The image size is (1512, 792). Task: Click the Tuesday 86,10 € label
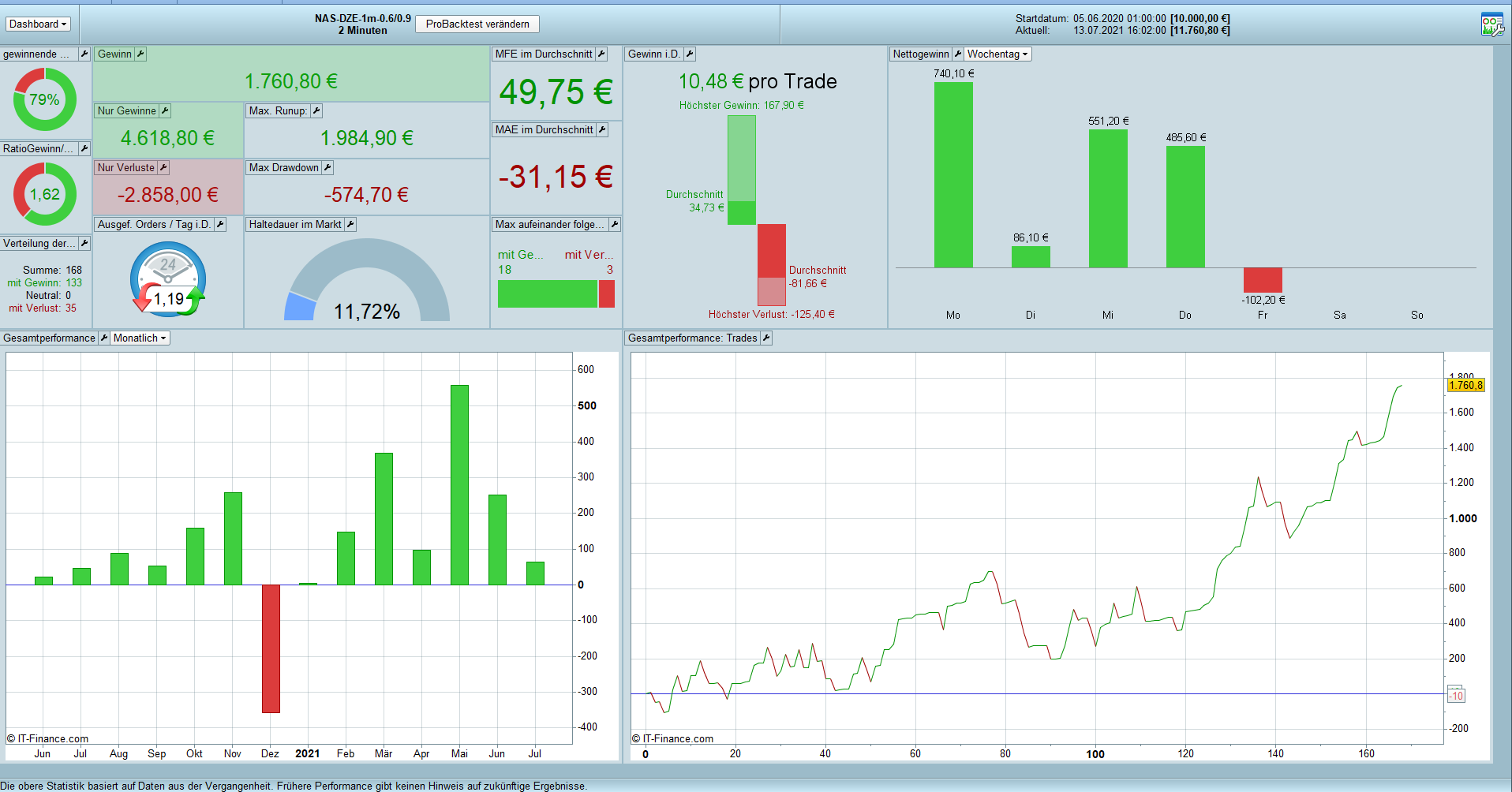1031,237
